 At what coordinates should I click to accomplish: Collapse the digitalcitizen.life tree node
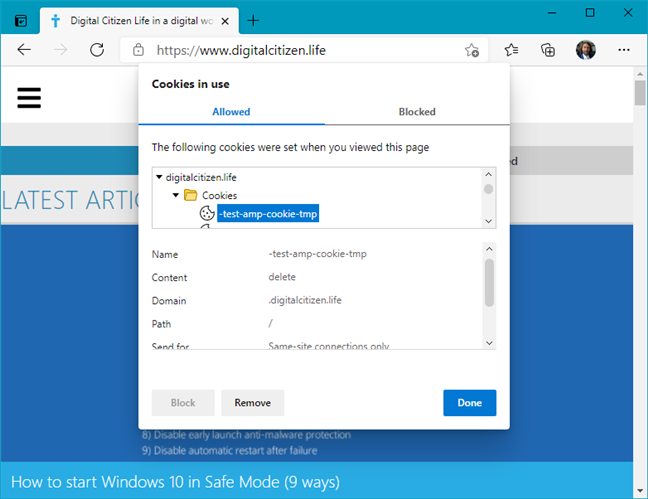[159, 177]
